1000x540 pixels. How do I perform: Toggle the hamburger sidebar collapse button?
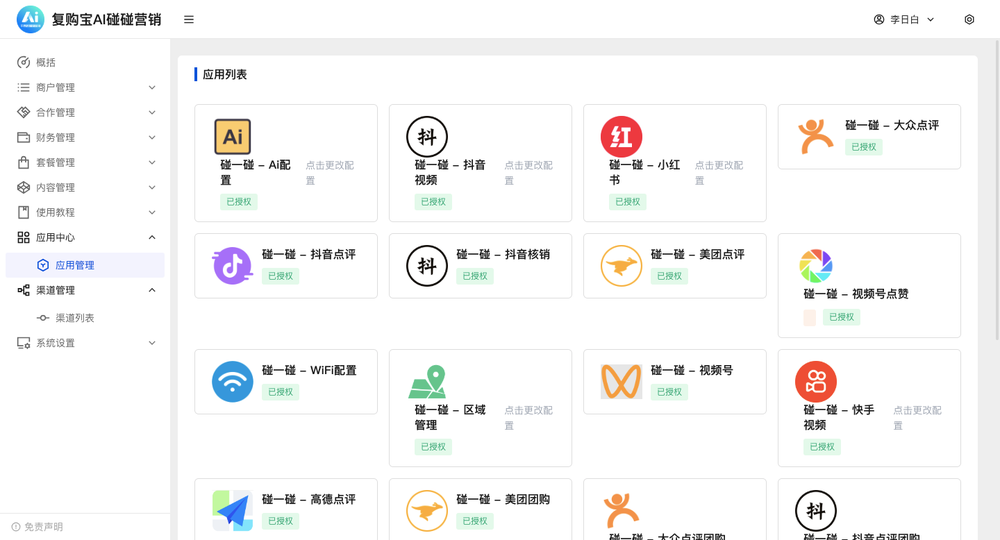pyautogui.click(x=189, y=19)
